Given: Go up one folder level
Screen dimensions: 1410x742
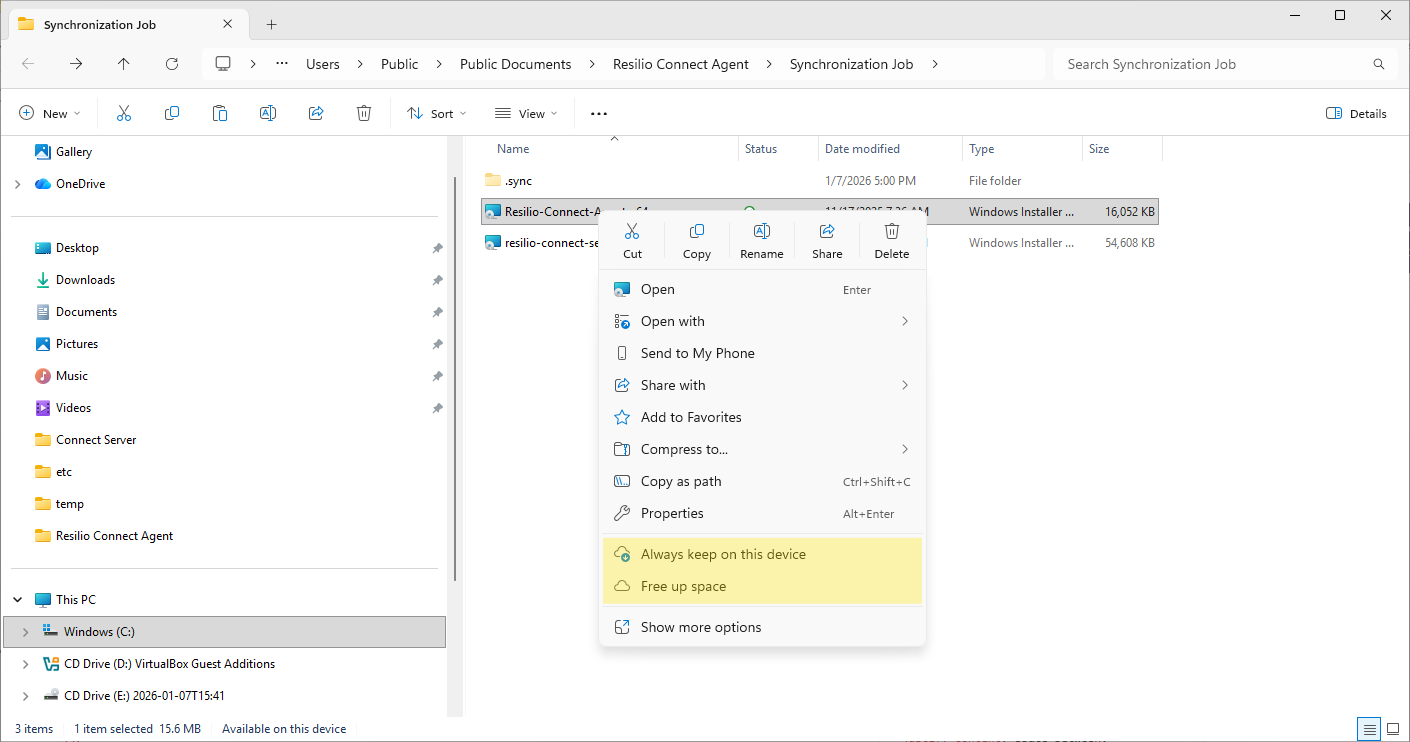Looking at the screenshot, I should click(124, 64).
